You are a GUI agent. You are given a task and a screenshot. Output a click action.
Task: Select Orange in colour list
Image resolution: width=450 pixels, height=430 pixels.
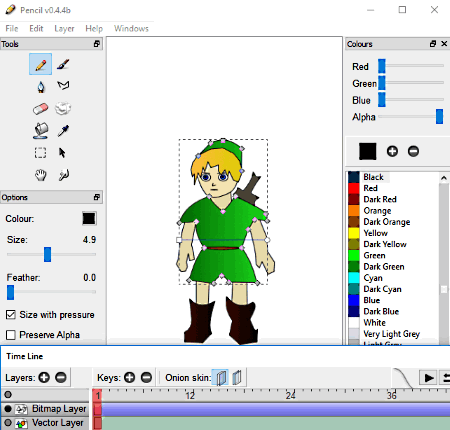tap(377, 211)
